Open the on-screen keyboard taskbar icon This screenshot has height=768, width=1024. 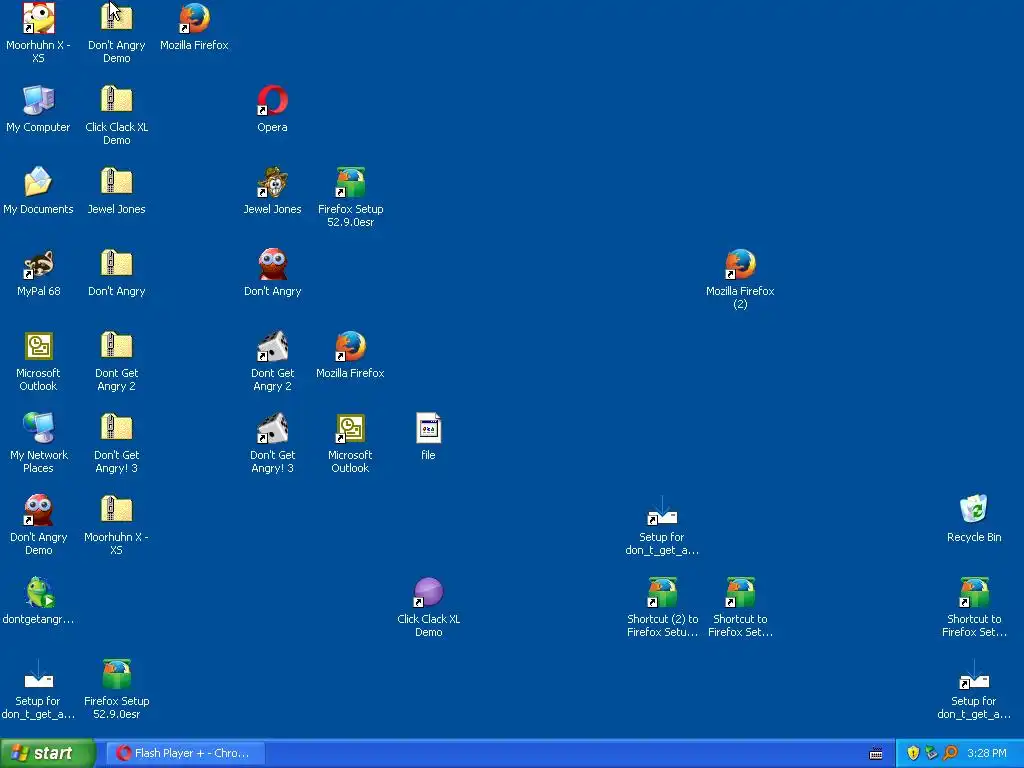[876, 754]
